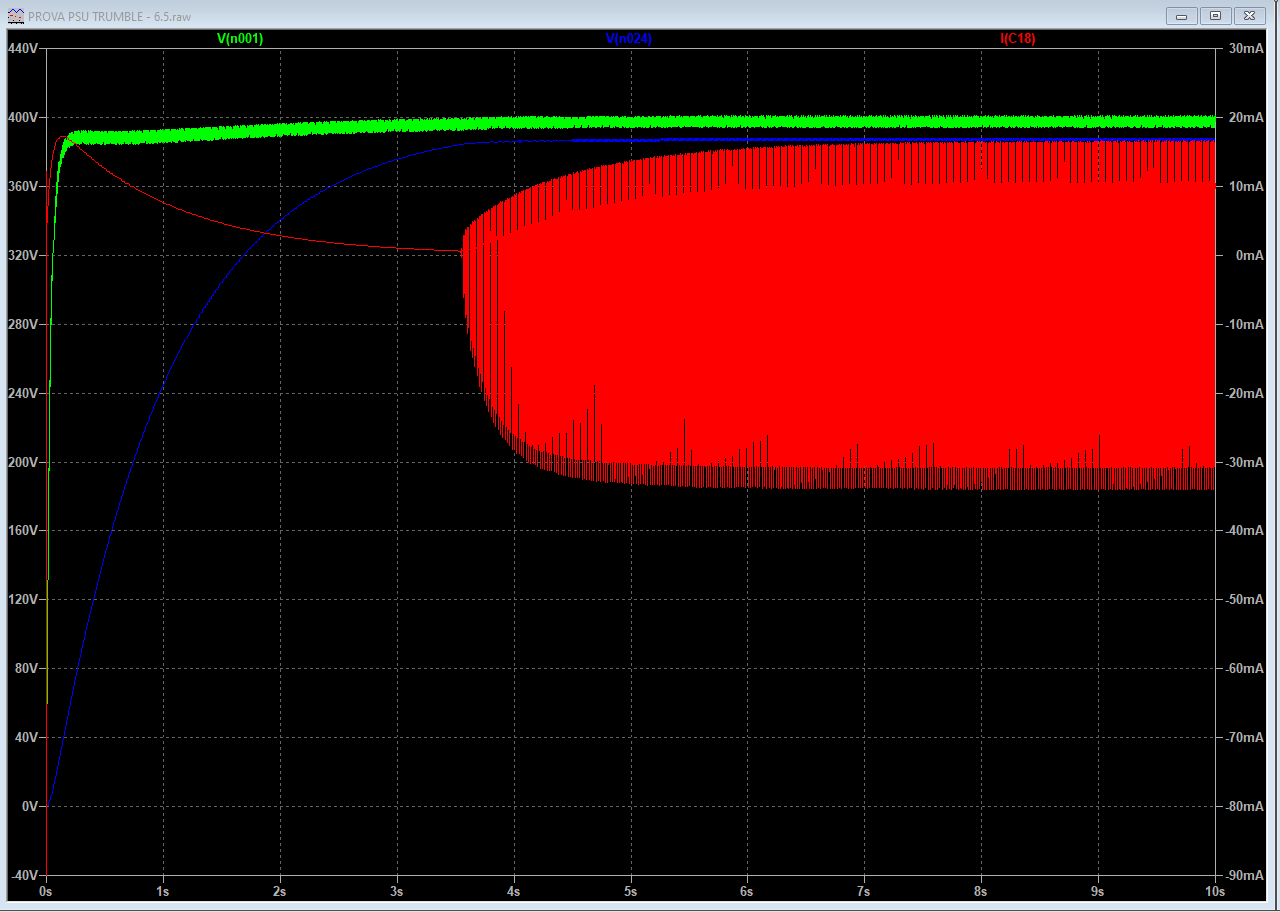Click the 0s label on time axis
Viewport: 1280px width, 912px height.
(x=45, y=890)
